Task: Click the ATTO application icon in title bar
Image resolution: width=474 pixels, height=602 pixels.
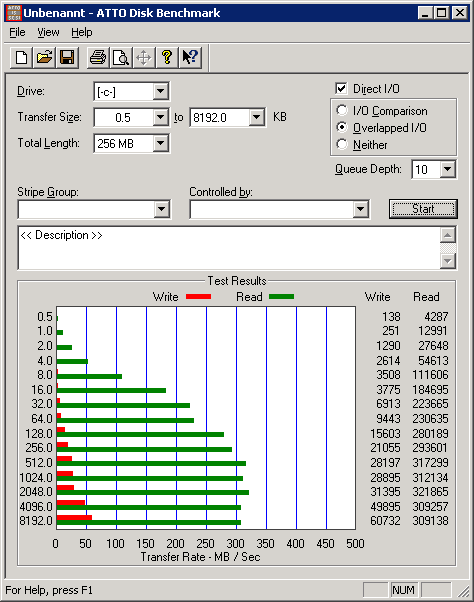Action: pos(14,13)
